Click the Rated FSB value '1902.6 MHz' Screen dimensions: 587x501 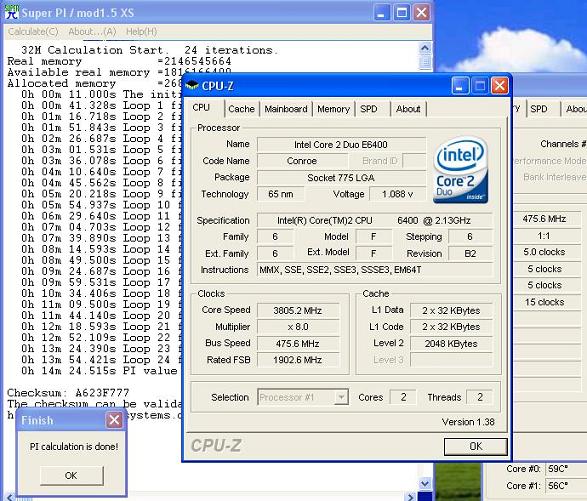pyautogui.click(x=298, y=360)
